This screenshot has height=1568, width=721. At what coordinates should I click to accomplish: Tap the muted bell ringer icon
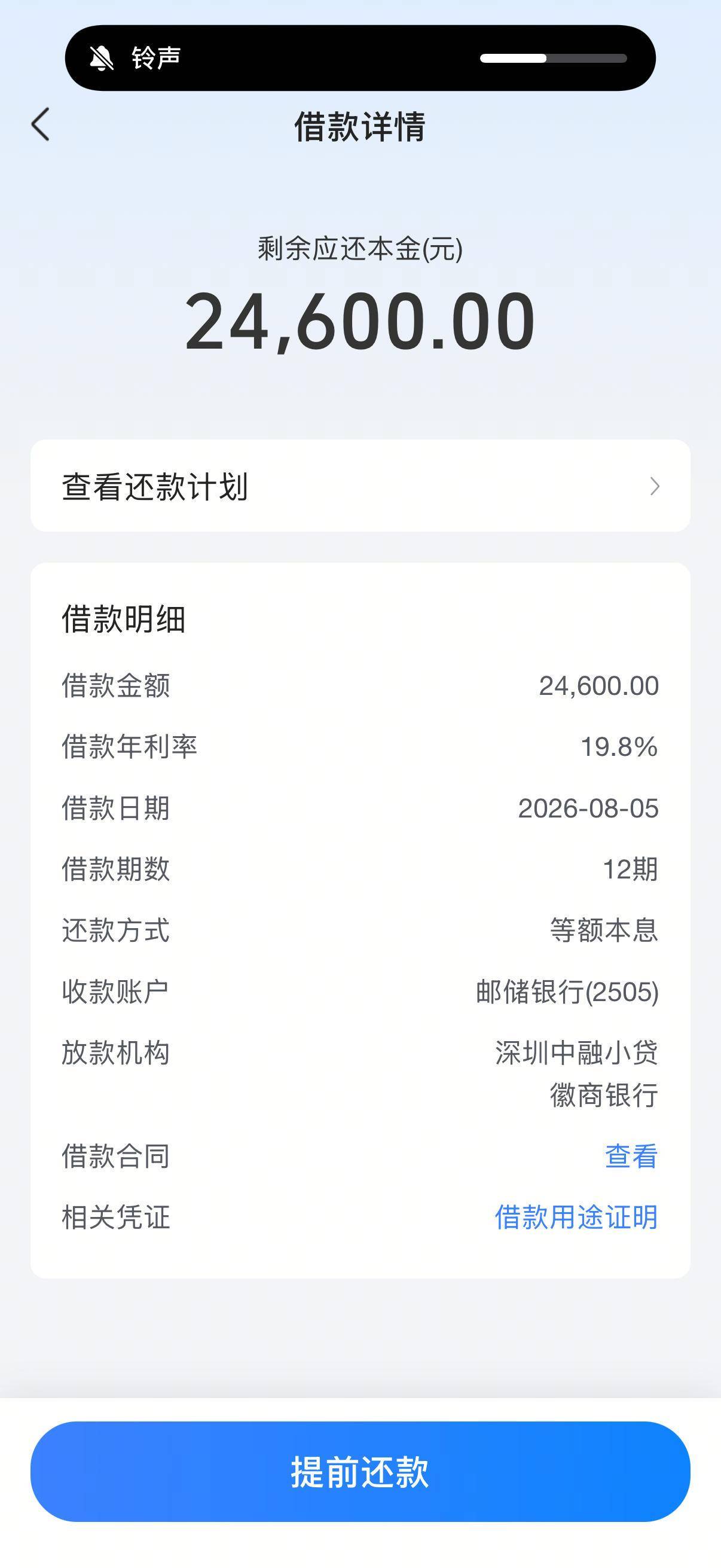(102, 58)
